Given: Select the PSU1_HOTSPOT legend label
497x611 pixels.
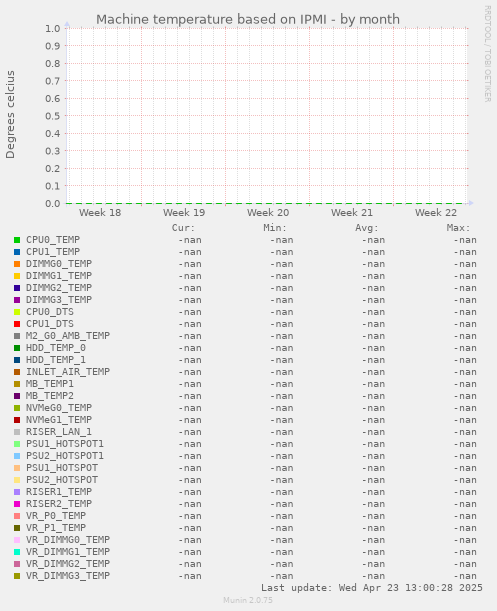Looking at the screenshot, I should click(x=62, y=468).
